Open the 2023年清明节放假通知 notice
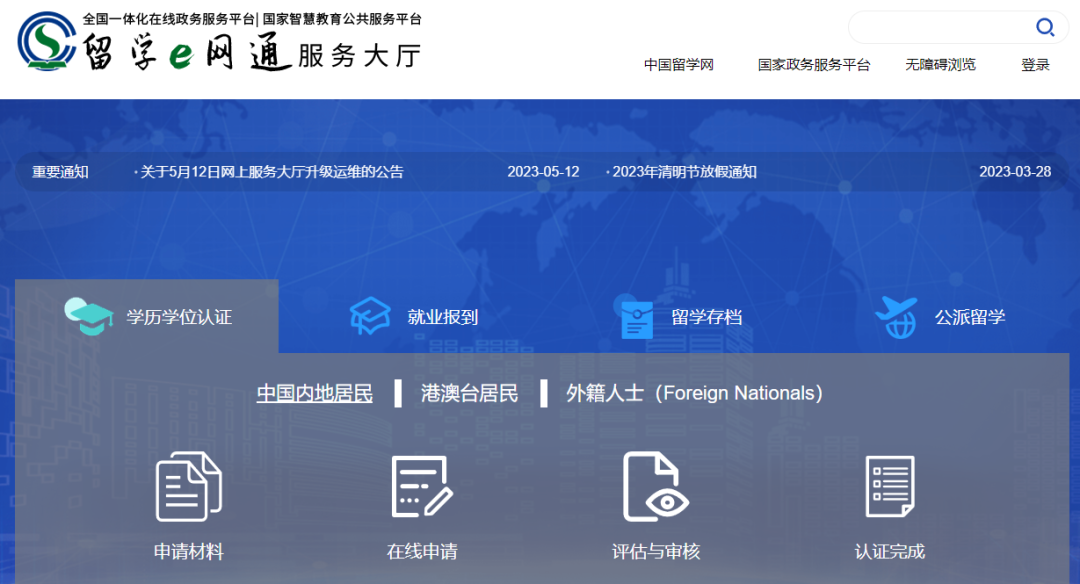1080x584 pixels. click(x=684, y=171)
